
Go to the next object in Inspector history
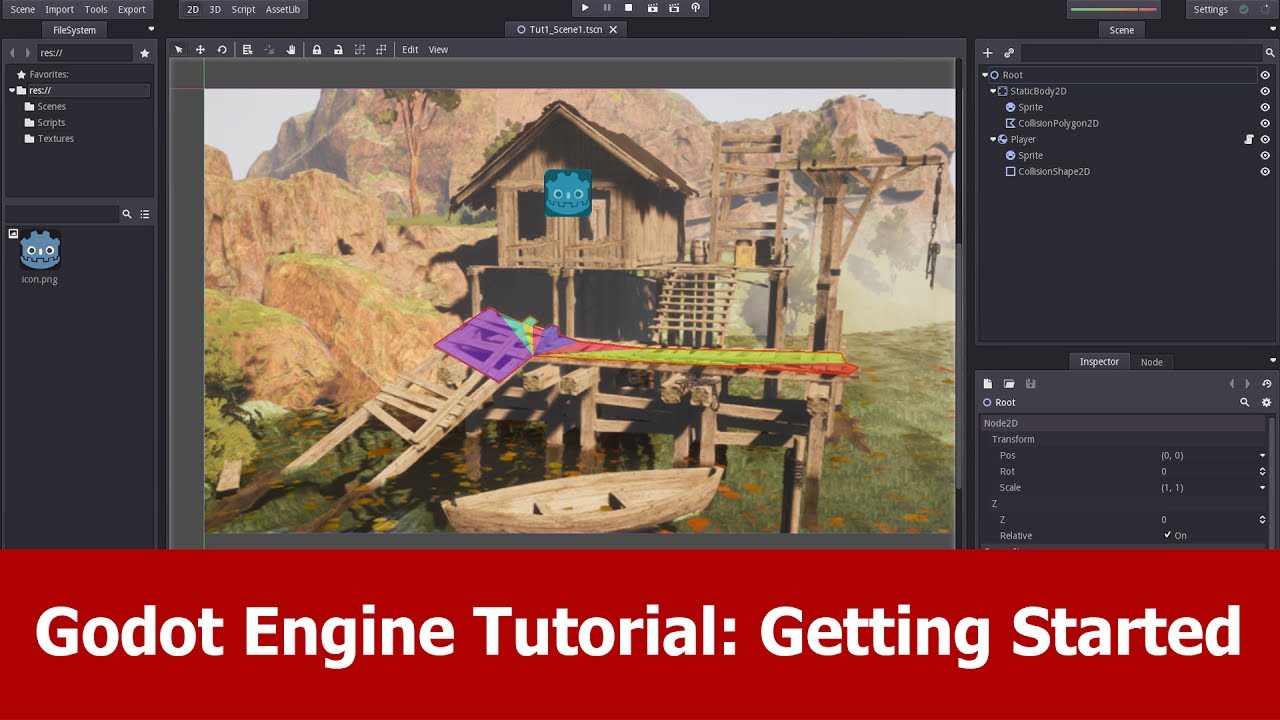pyautogui.click(x=1248, y=384)
